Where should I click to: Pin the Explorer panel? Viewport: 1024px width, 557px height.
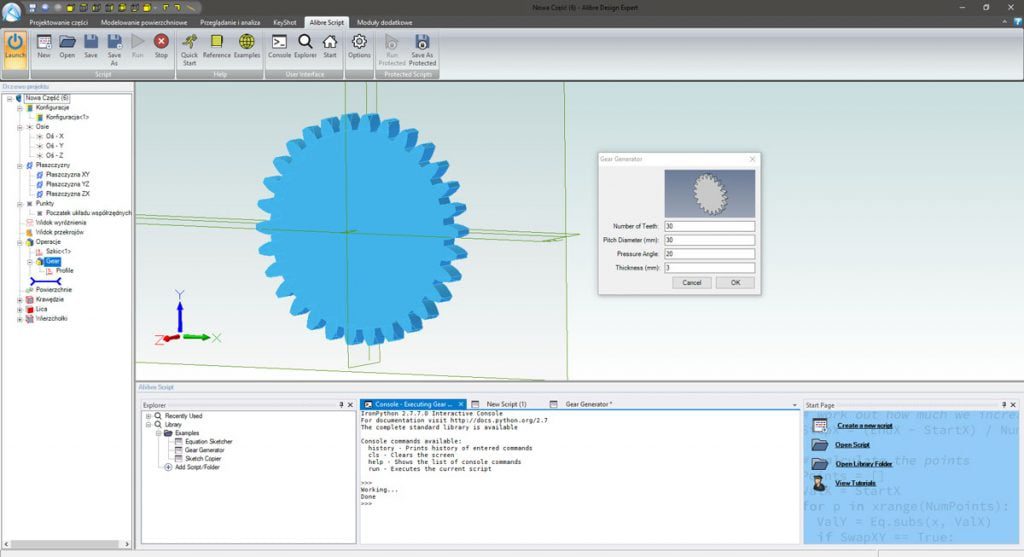342,405
